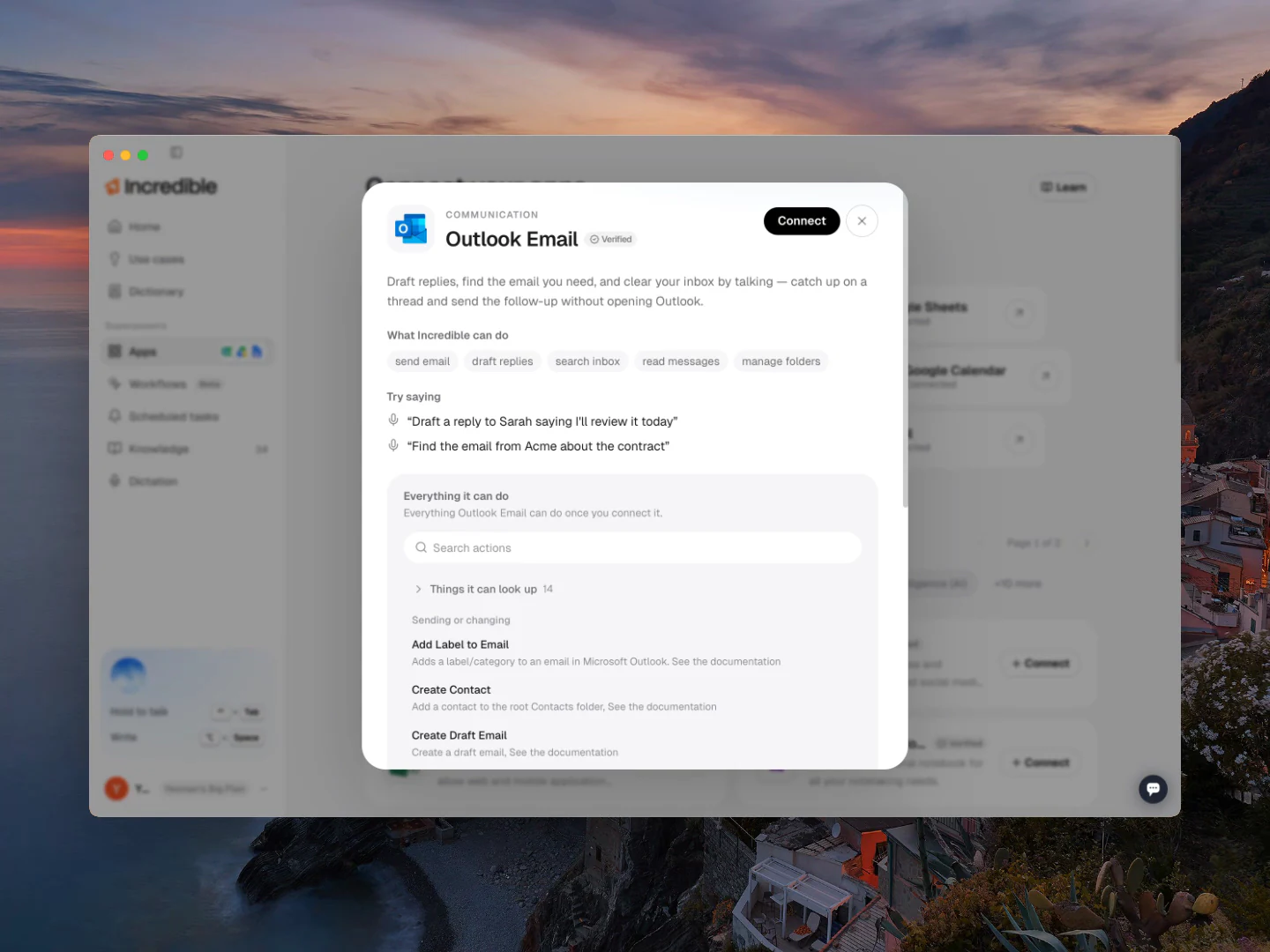Select the 'manage folders' capability chip
This screenshot has width=1270, height=952.
point(781,361)
